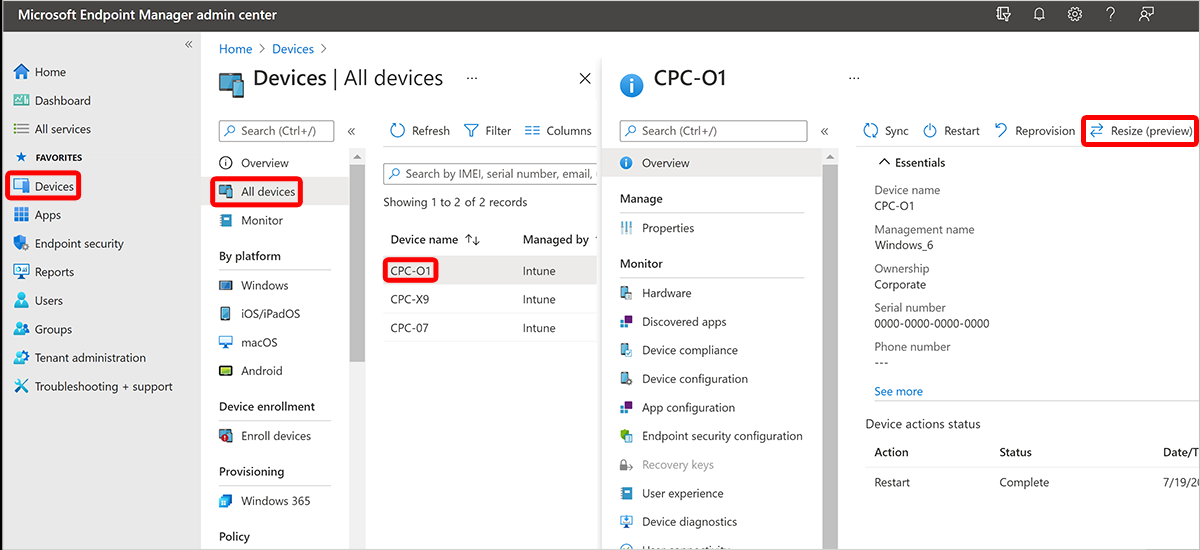
Task: Collapse the main left navigation sidebar
Action: pos(188,45)
